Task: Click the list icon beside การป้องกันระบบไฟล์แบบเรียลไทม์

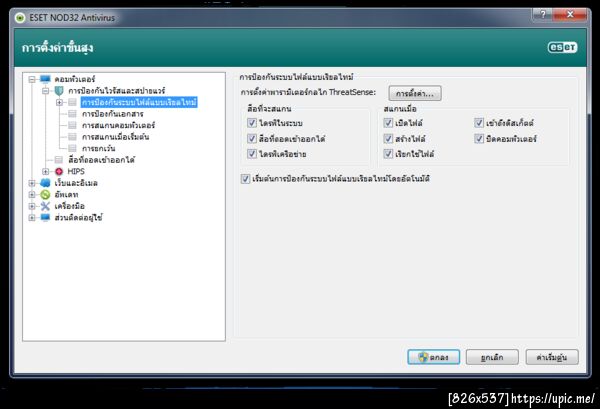Action: pyautogui.click(x=72, y=102)
